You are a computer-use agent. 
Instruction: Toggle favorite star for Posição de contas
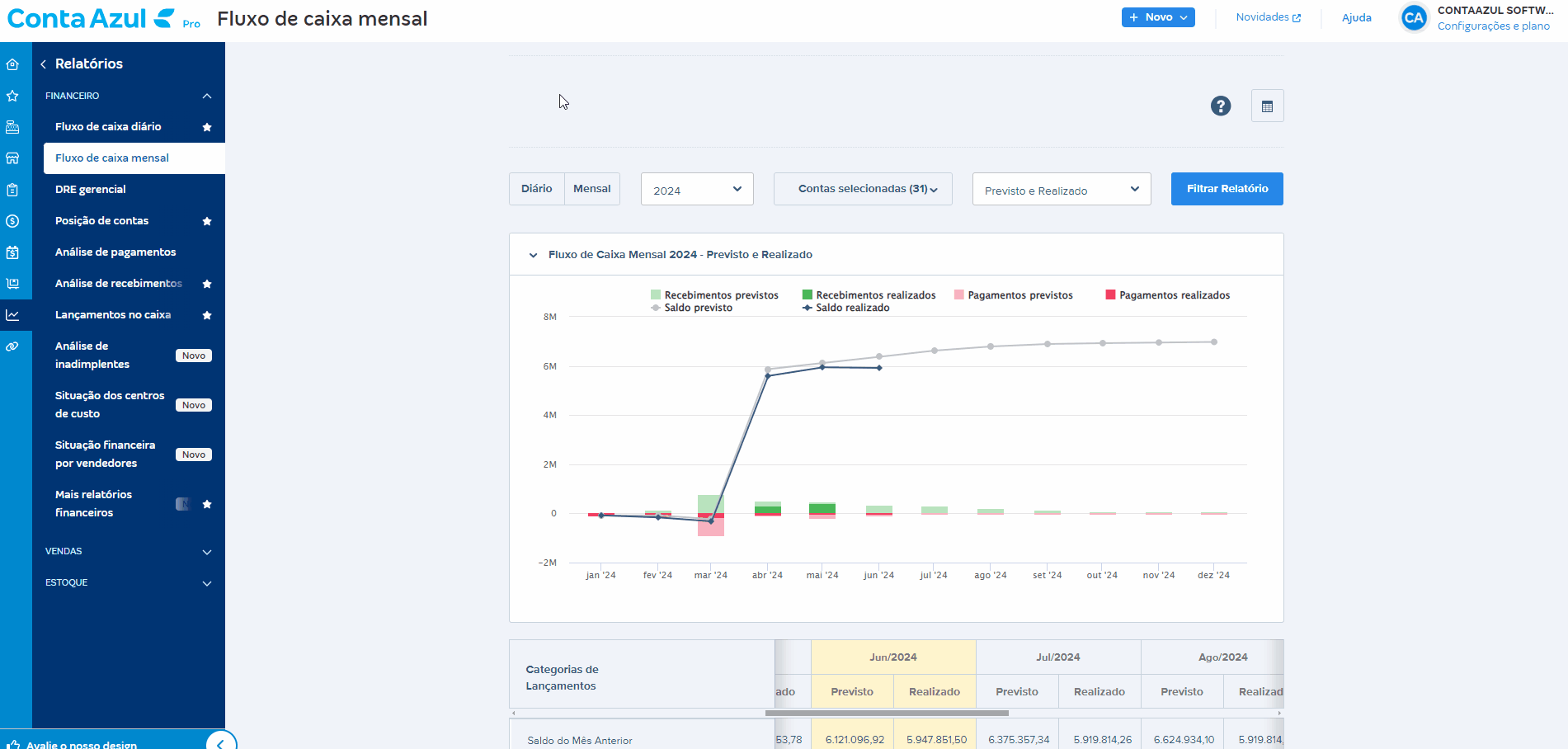(207, 221)
